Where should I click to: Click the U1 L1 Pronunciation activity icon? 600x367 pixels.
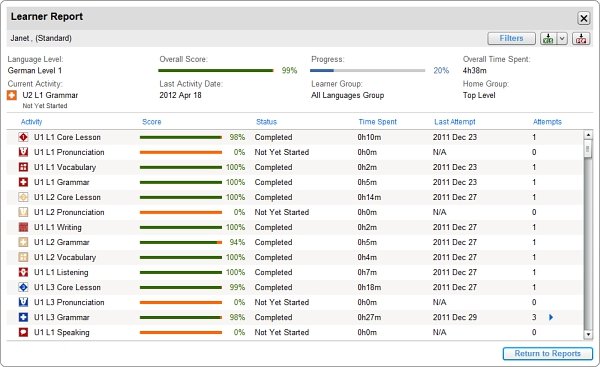23,152
